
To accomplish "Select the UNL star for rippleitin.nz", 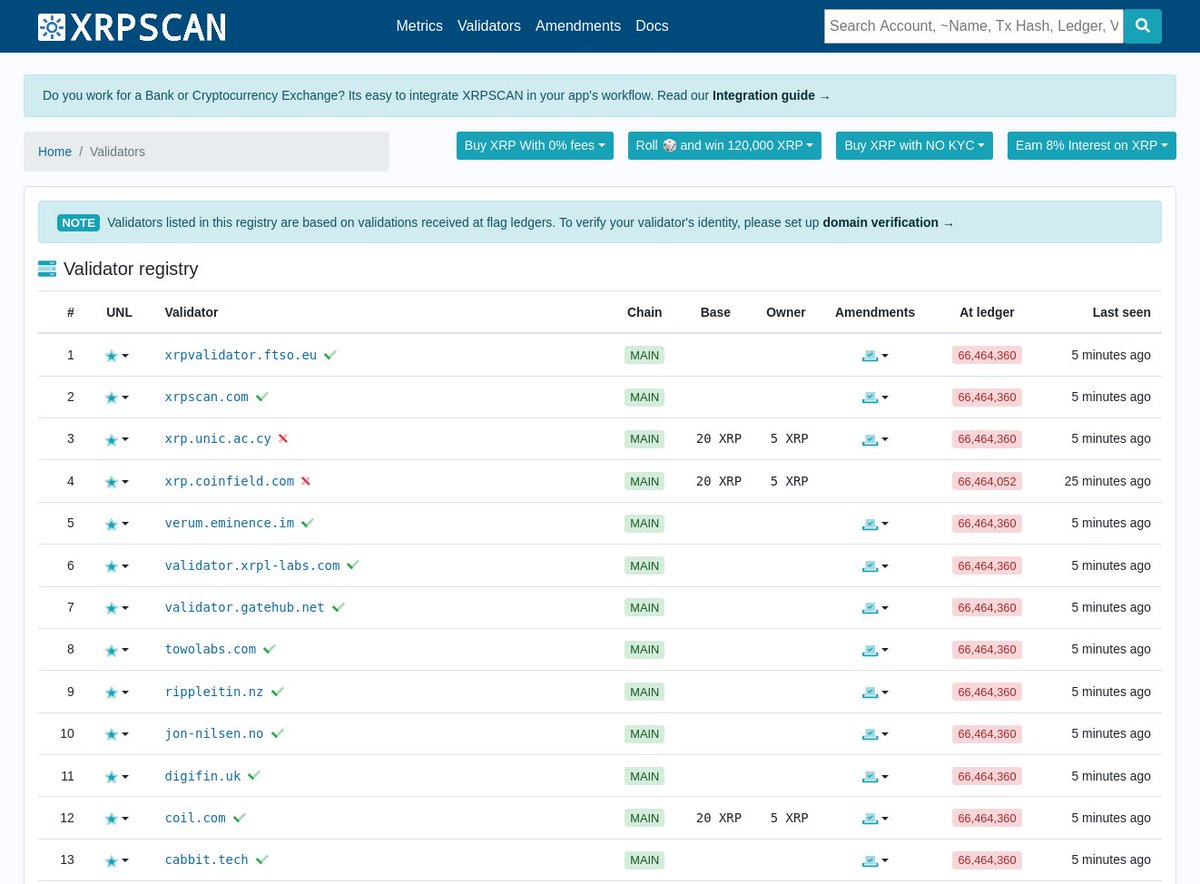I will click(x=111, y=692).
